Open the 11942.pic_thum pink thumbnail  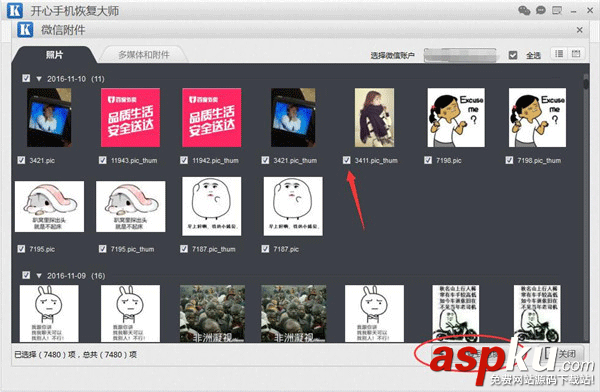(212, 118)
